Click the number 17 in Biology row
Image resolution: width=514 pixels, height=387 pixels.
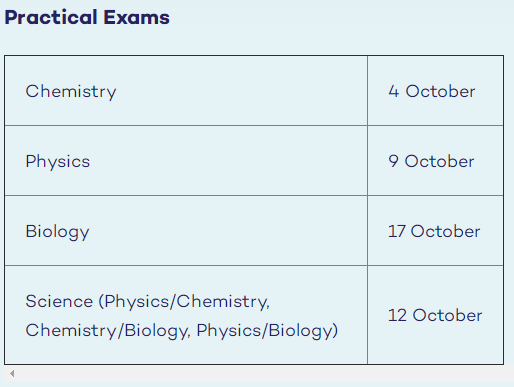tap(396, 231)
